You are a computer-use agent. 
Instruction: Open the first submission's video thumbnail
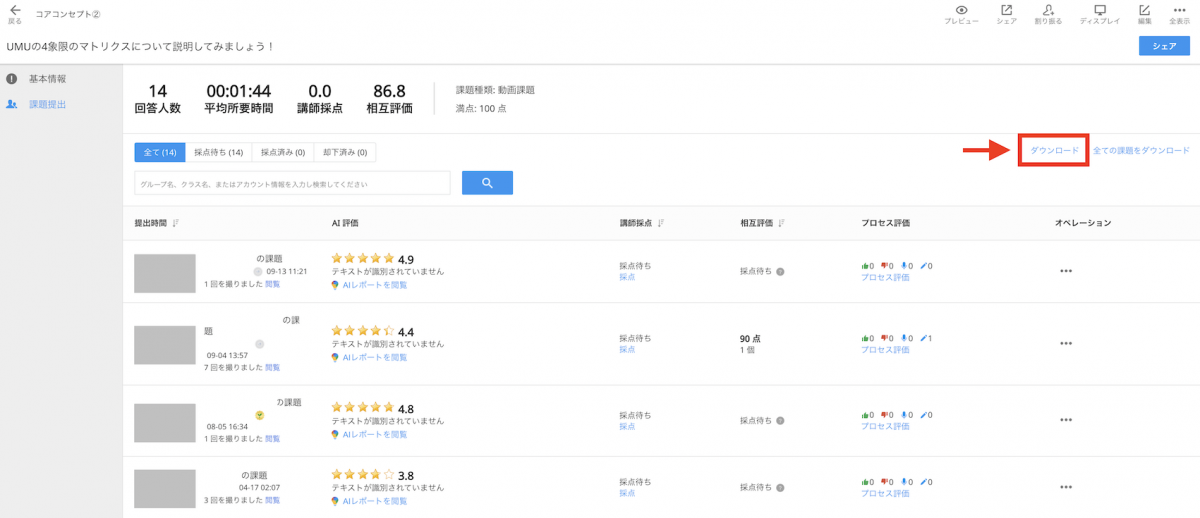[164, 273]
